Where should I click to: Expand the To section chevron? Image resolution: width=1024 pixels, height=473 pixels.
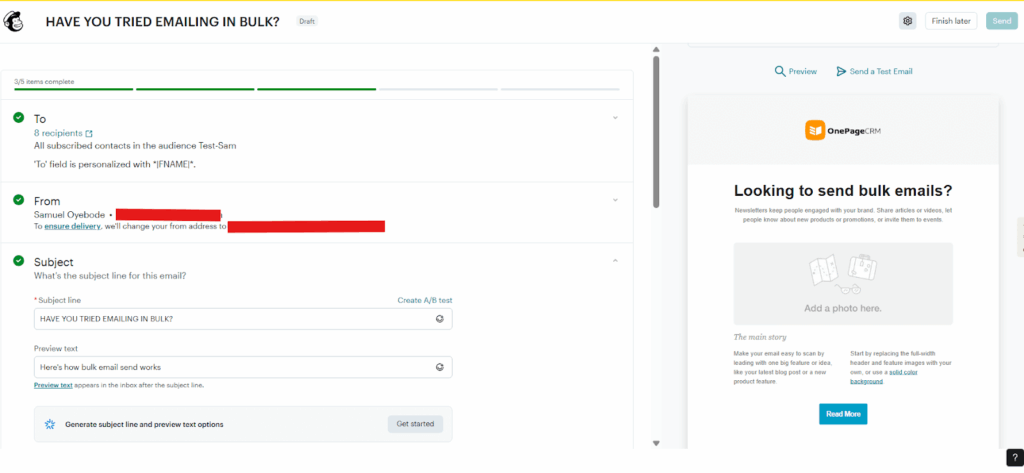pyautogui.click(x=615, y=118)
